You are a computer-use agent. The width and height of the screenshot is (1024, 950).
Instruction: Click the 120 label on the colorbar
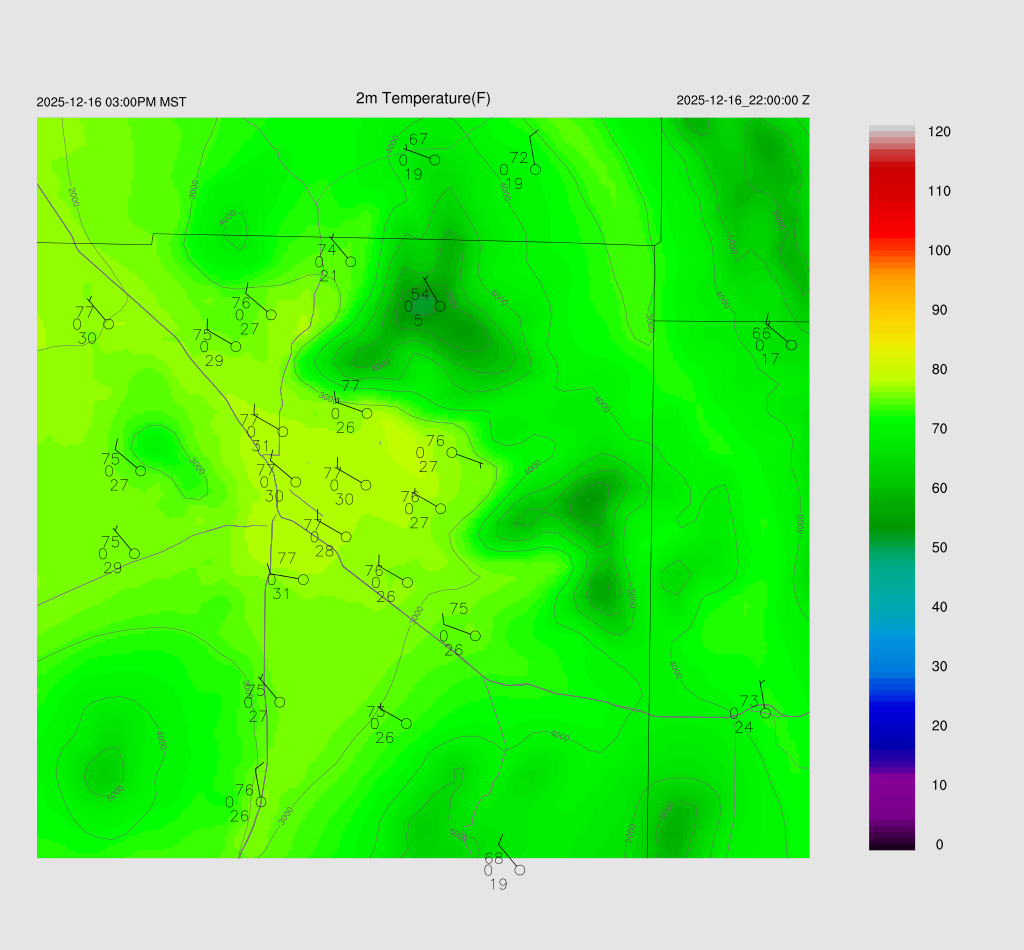[939, 132]
